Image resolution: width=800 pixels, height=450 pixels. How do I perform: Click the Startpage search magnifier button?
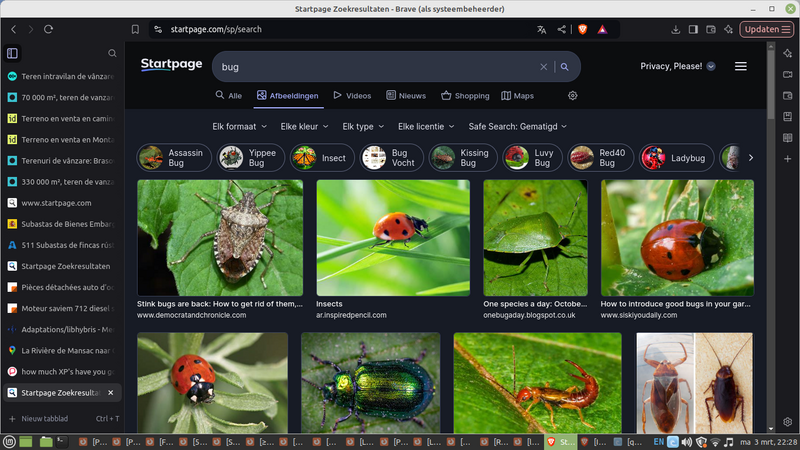(565, 67)
